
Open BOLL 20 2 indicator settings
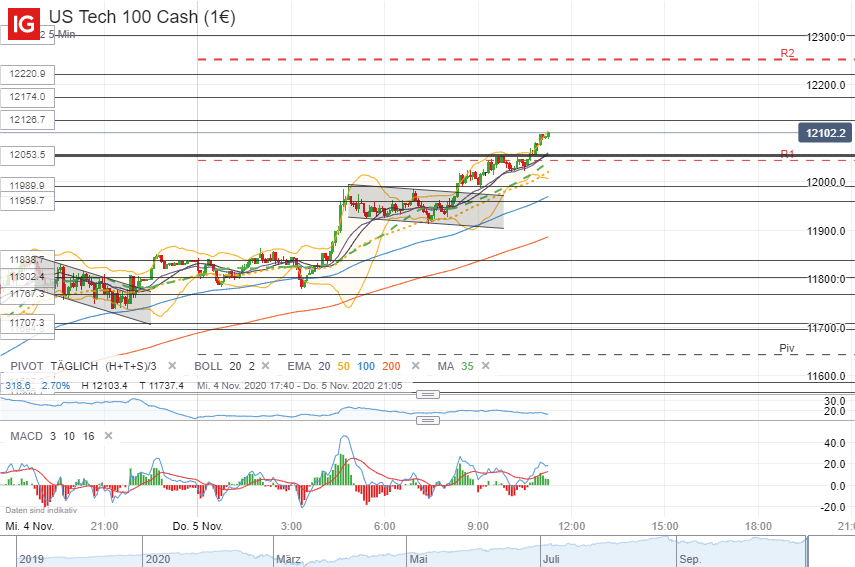pyautogui.click(x=224, y=366)
